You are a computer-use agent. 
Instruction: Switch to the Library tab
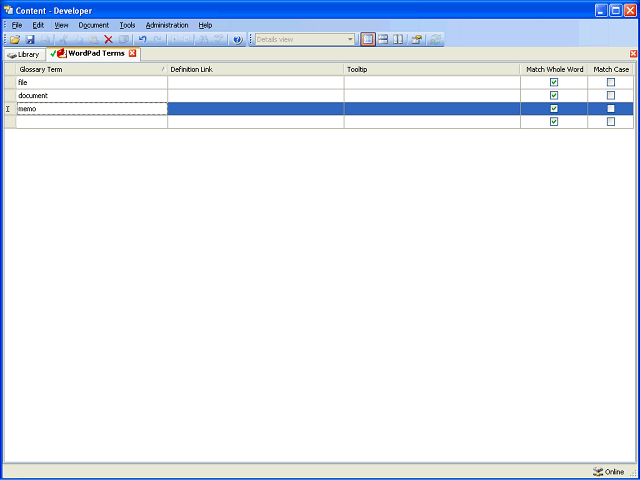coord(24,54)
